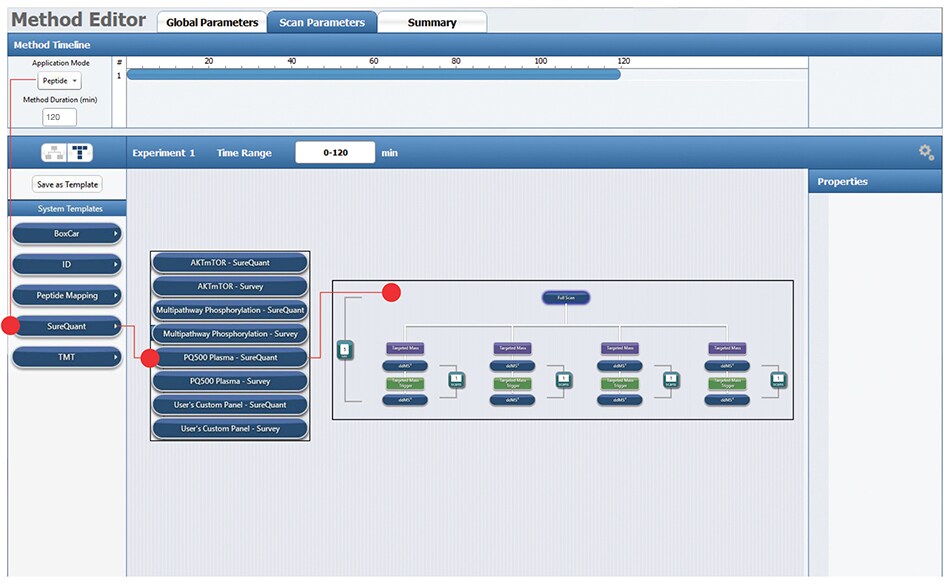
Task: Select the dark template view icon
Action: point(80,153)
